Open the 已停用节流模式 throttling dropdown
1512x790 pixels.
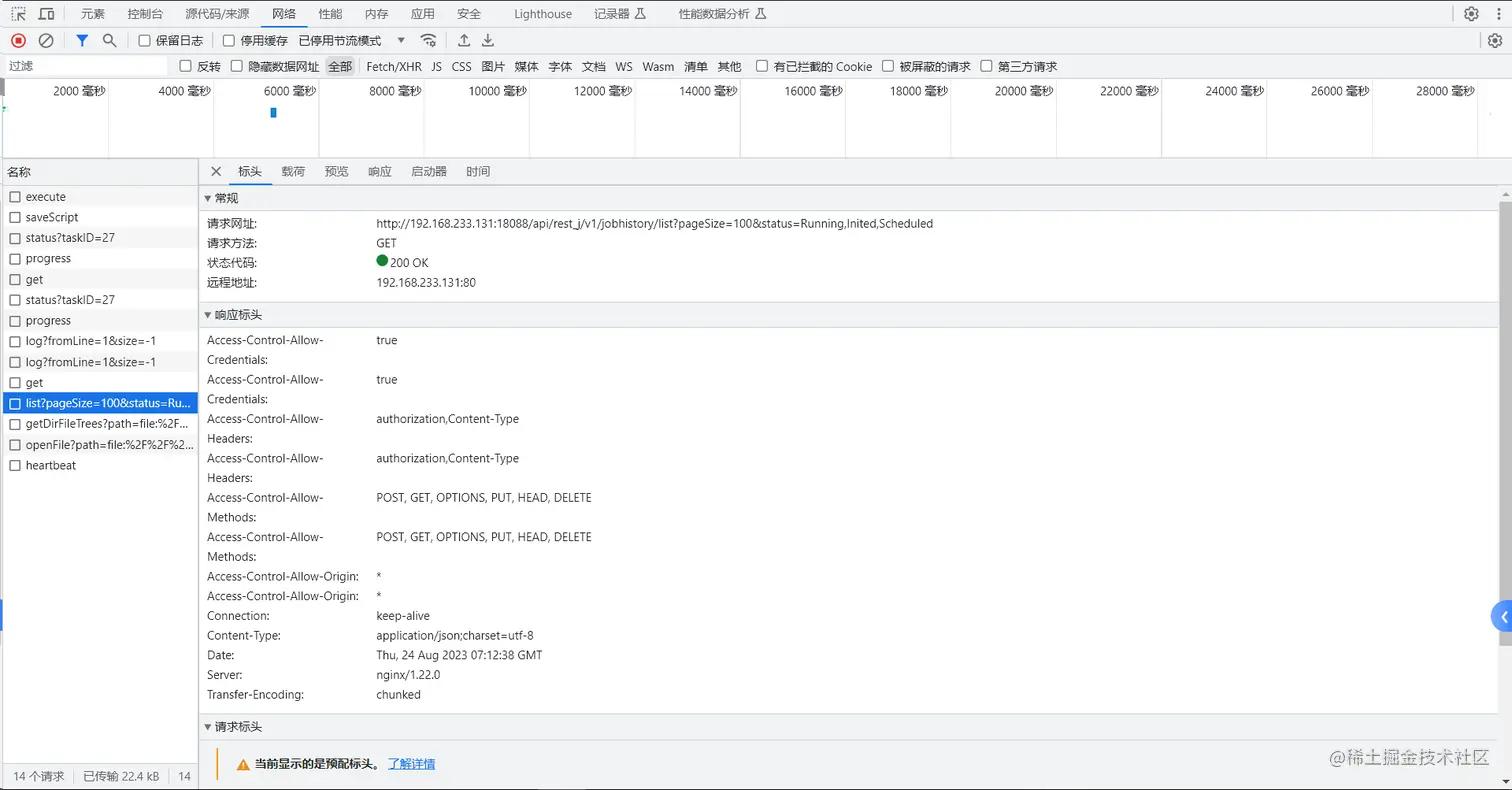[x=352, y=41]
